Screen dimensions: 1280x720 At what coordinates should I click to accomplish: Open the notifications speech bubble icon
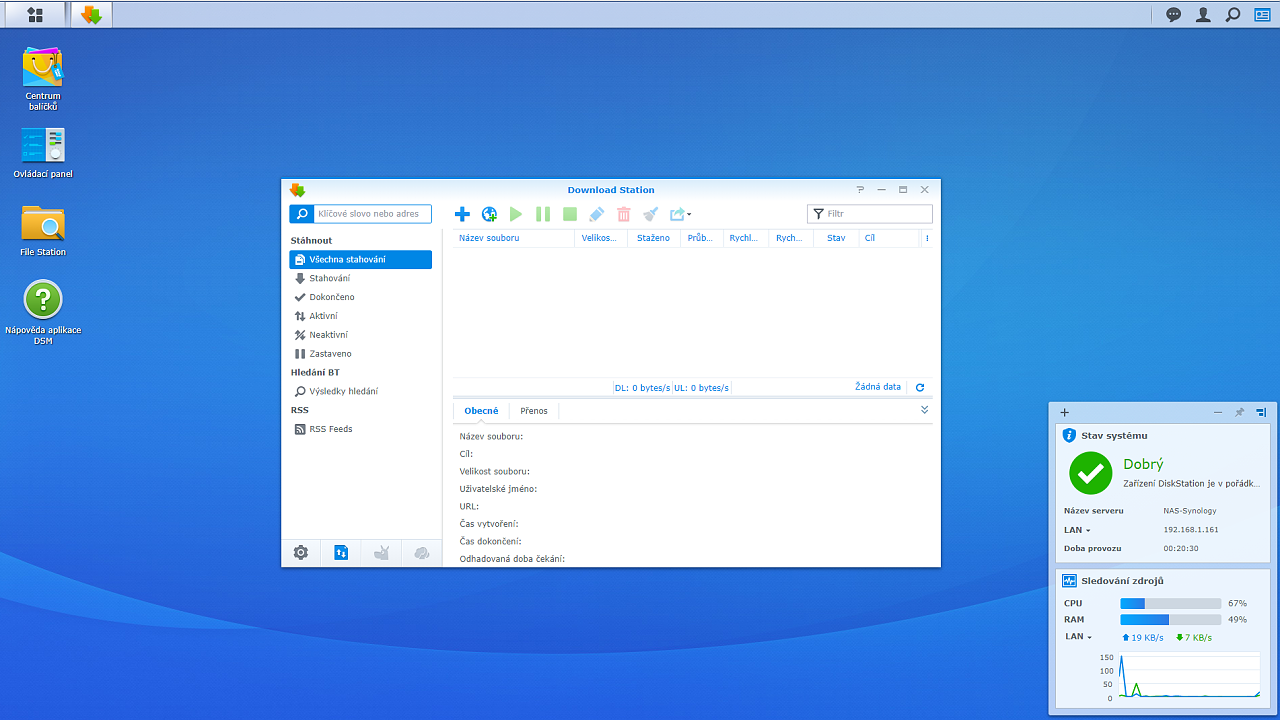tap(1174, 14)
